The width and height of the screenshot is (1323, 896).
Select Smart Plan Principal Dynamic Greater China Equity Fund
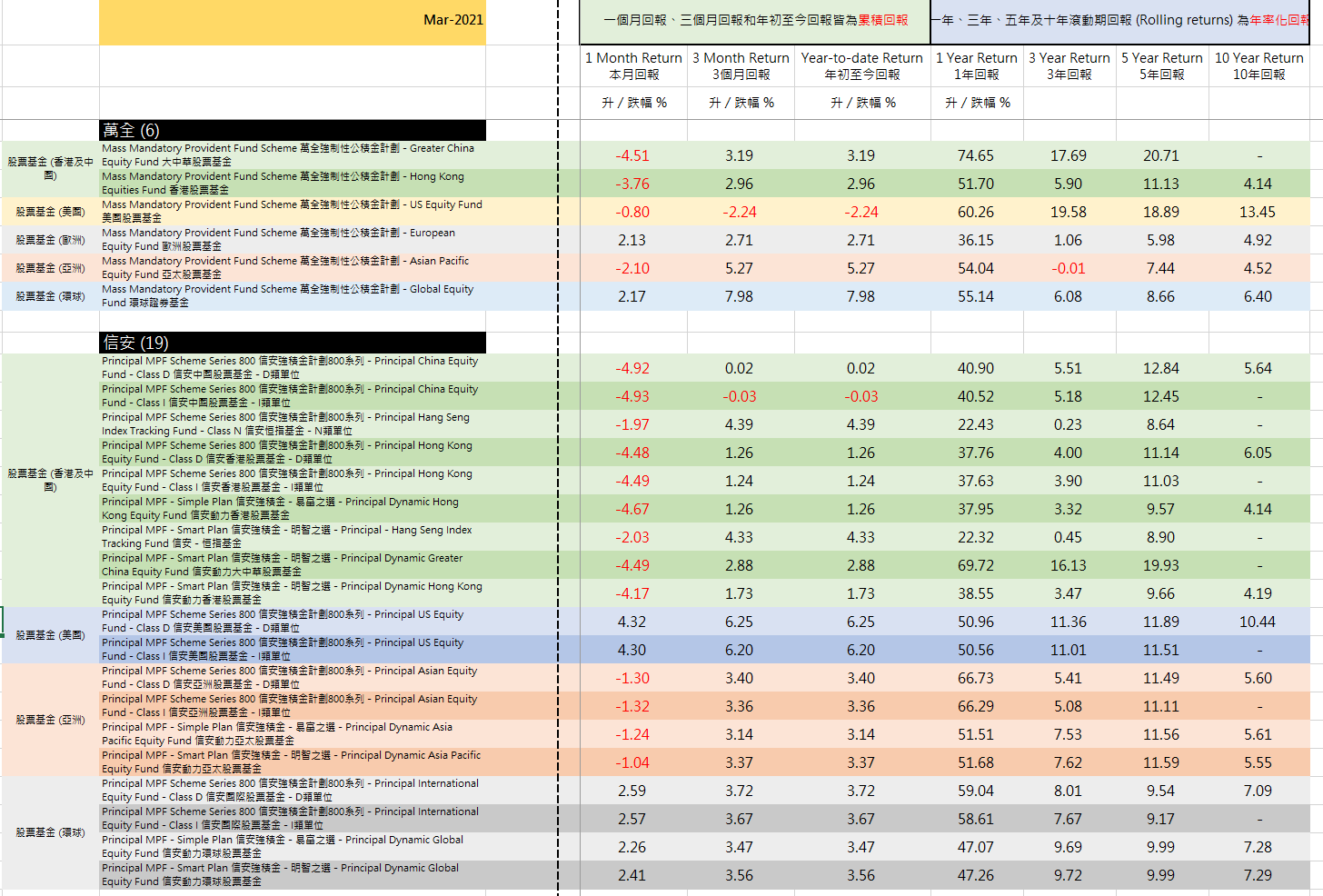[x=293, y=565]
